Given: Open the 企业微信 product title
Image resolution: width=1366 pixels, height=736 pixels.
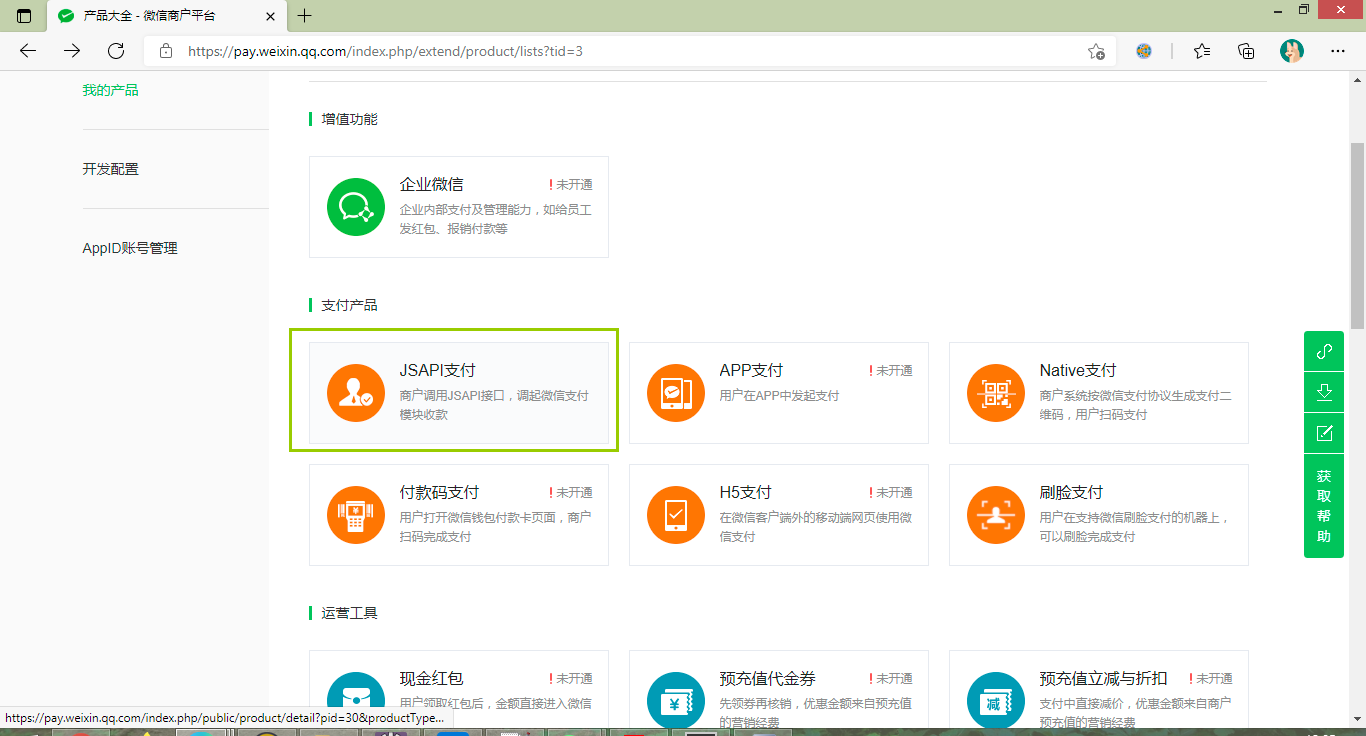Looking at the screenshot, I should [431, 184].
